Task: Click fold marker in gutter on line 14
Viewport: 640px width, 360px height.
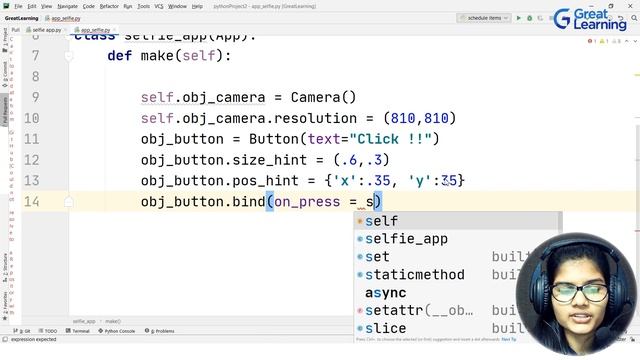Action: point(69,202)
